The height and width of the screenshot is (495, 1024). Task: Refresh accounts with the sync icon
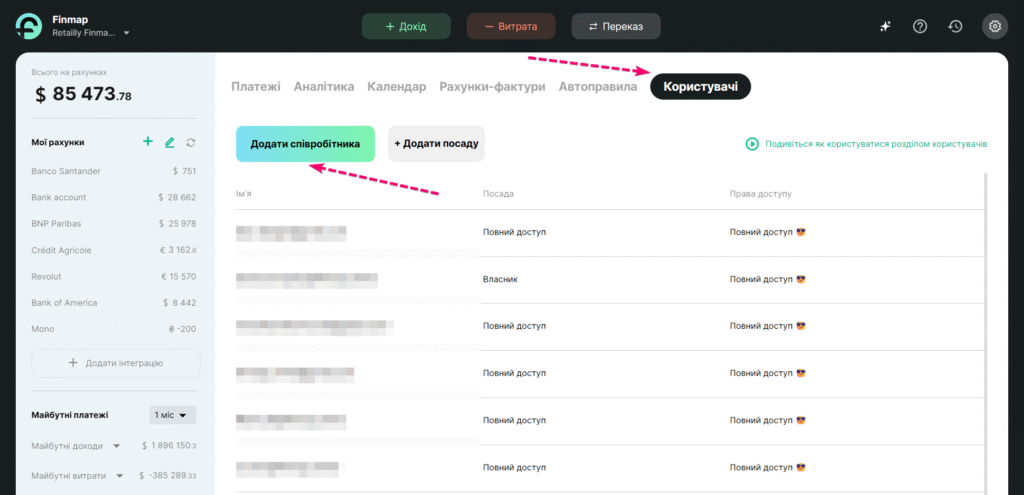(191, 142)
